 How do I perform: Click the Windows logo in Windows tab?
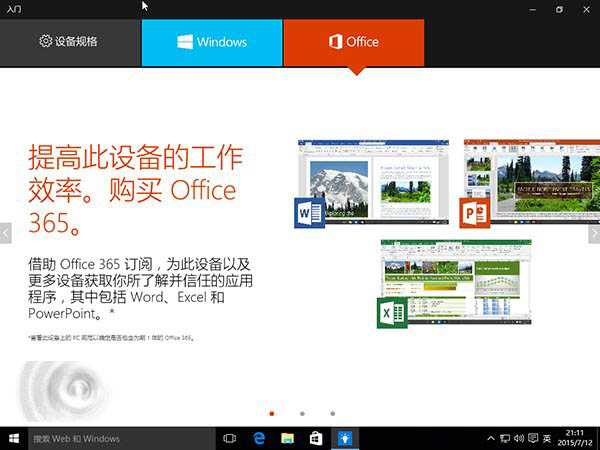click(185, 42)
